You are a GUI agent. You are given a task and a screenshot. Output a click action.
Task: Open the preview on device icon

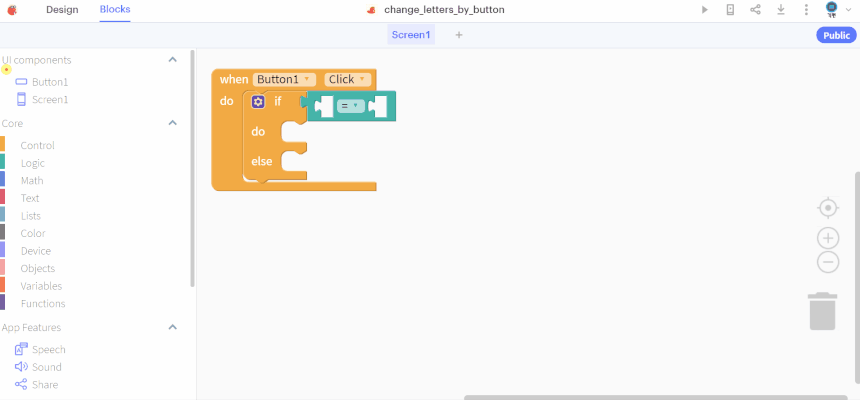730,10
